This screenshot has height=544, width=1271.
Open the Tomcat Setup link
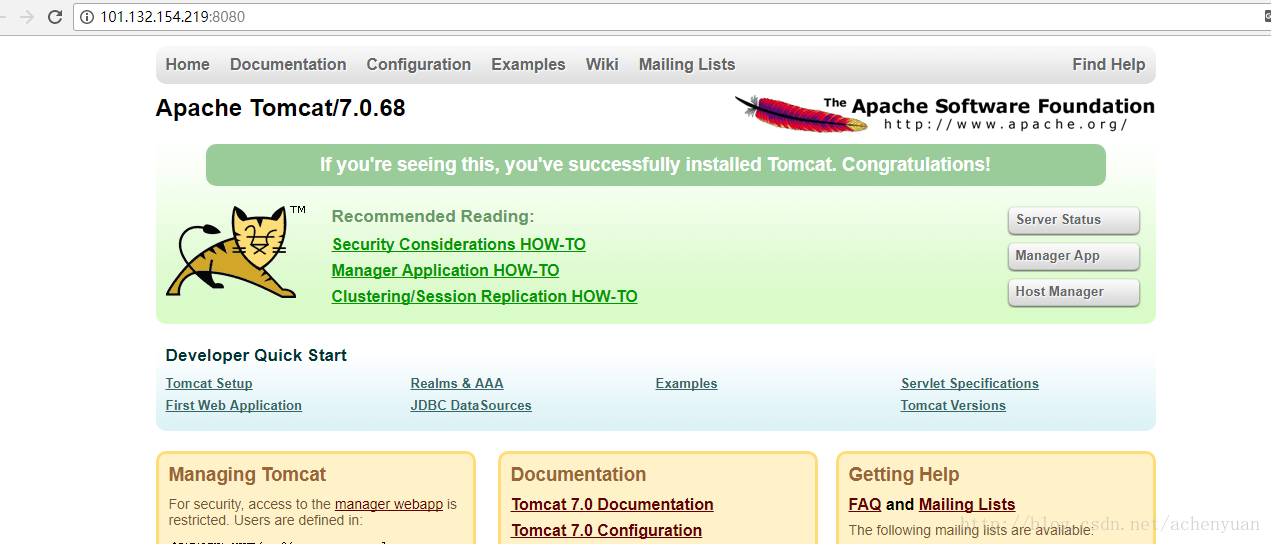point(209,383)
